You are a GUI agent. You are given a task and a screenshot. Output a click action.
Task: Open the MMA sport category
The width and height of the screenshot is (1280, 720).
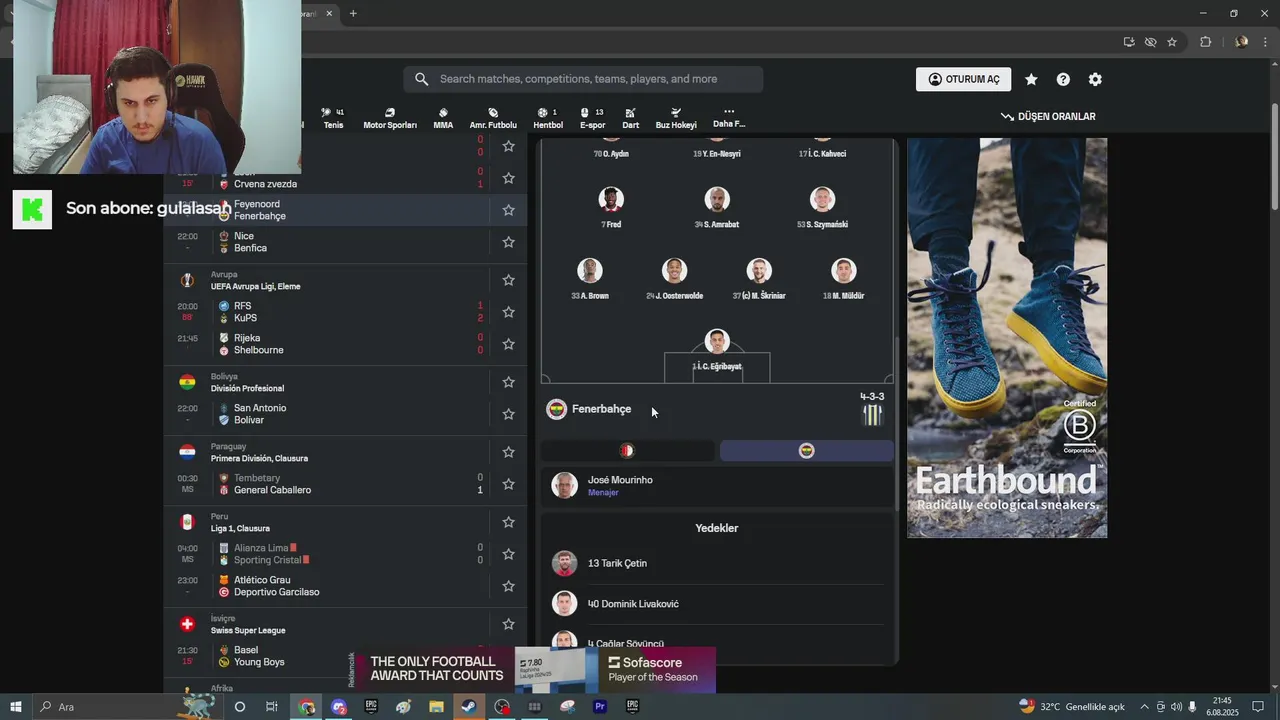click(443, 118)
